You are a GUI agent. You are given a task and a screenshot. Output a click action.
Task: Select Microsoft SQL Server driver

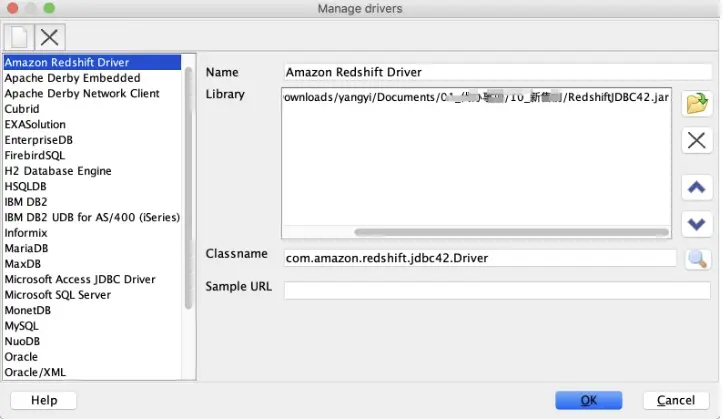(x=92, y=295)
